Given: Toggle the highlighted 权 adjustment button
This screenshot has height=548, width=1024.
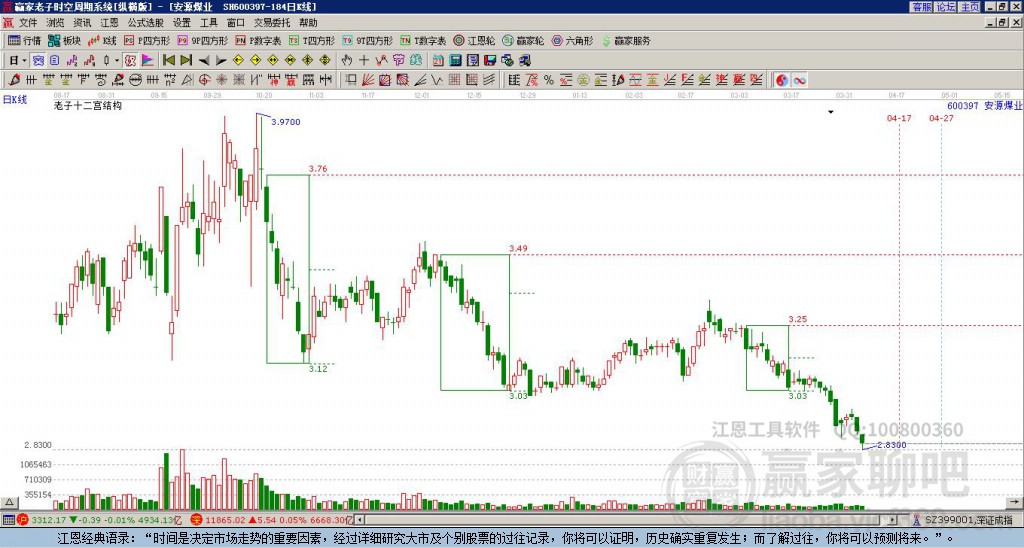Looking at the screenshot, I should [130, 60].
